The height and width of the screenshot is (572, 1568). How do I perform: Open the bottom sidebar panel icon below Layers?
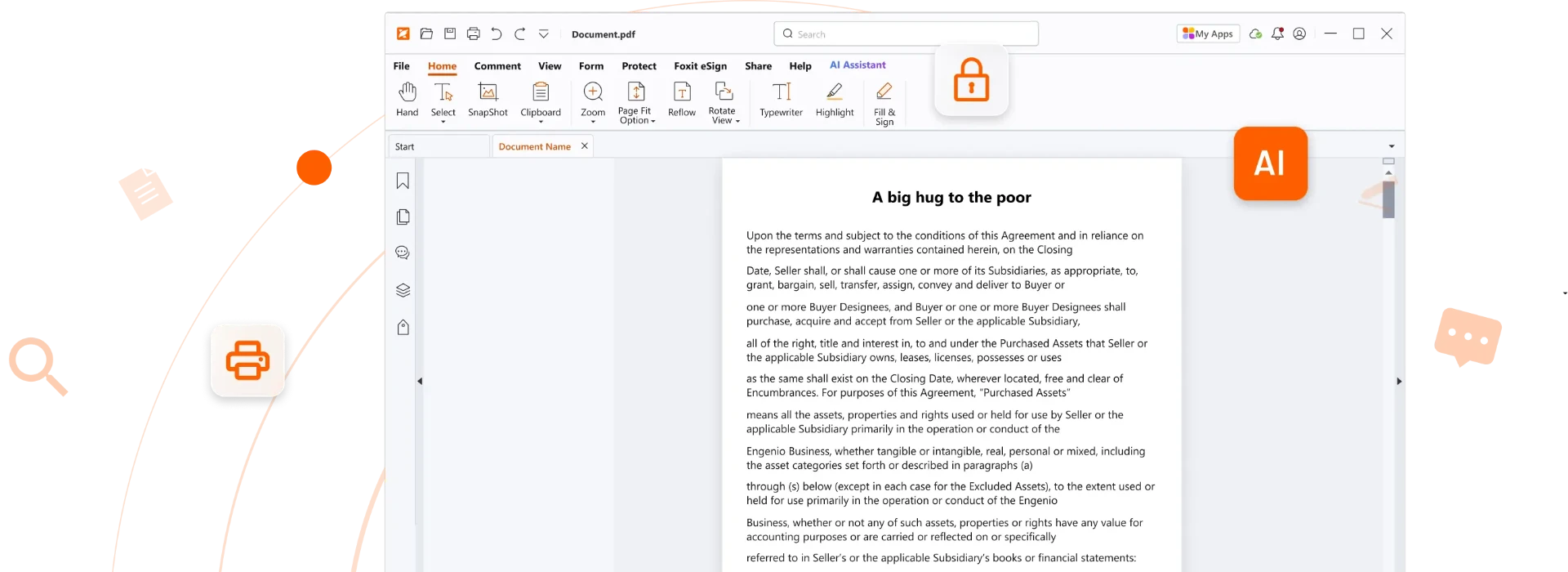tap(403, 328)
